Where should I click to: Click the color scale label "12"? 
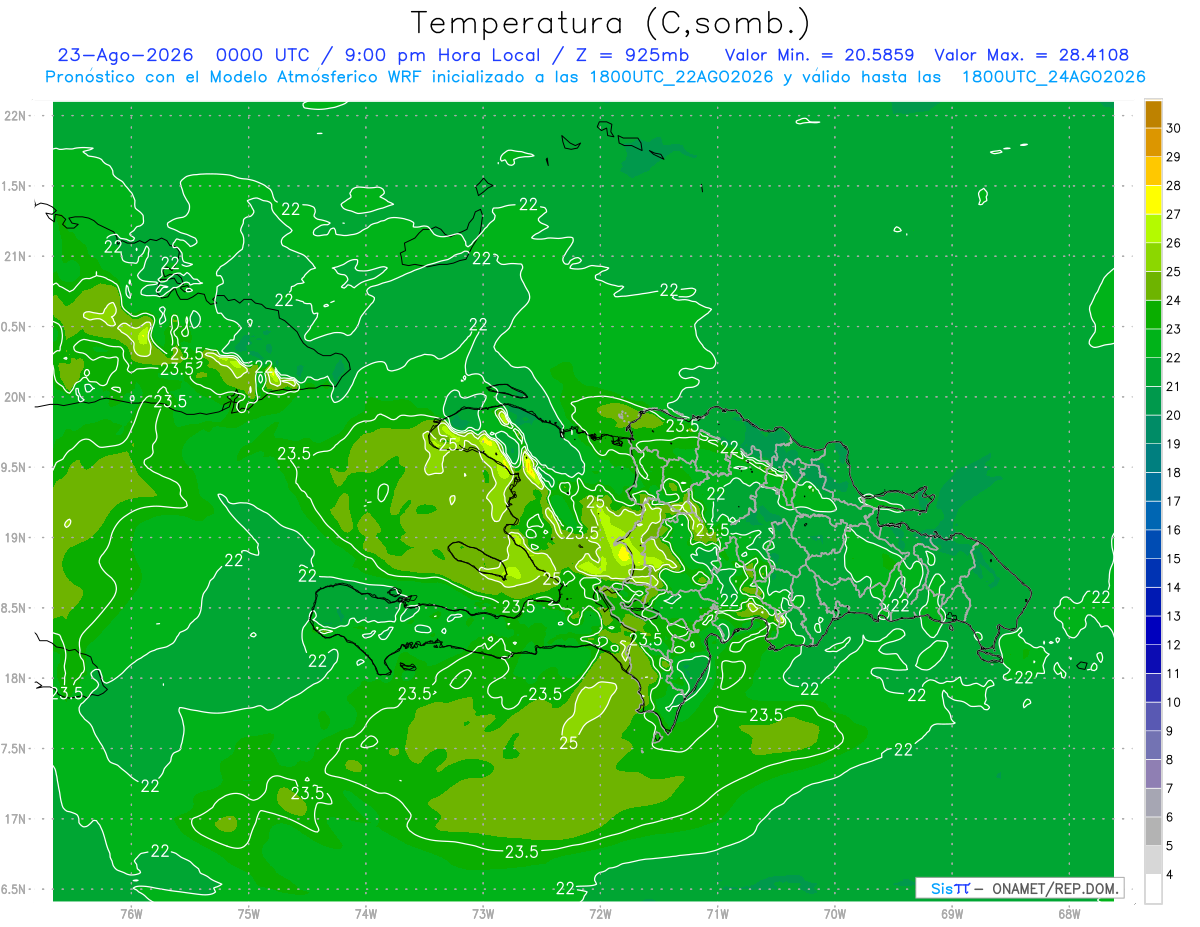point(1174,645)
